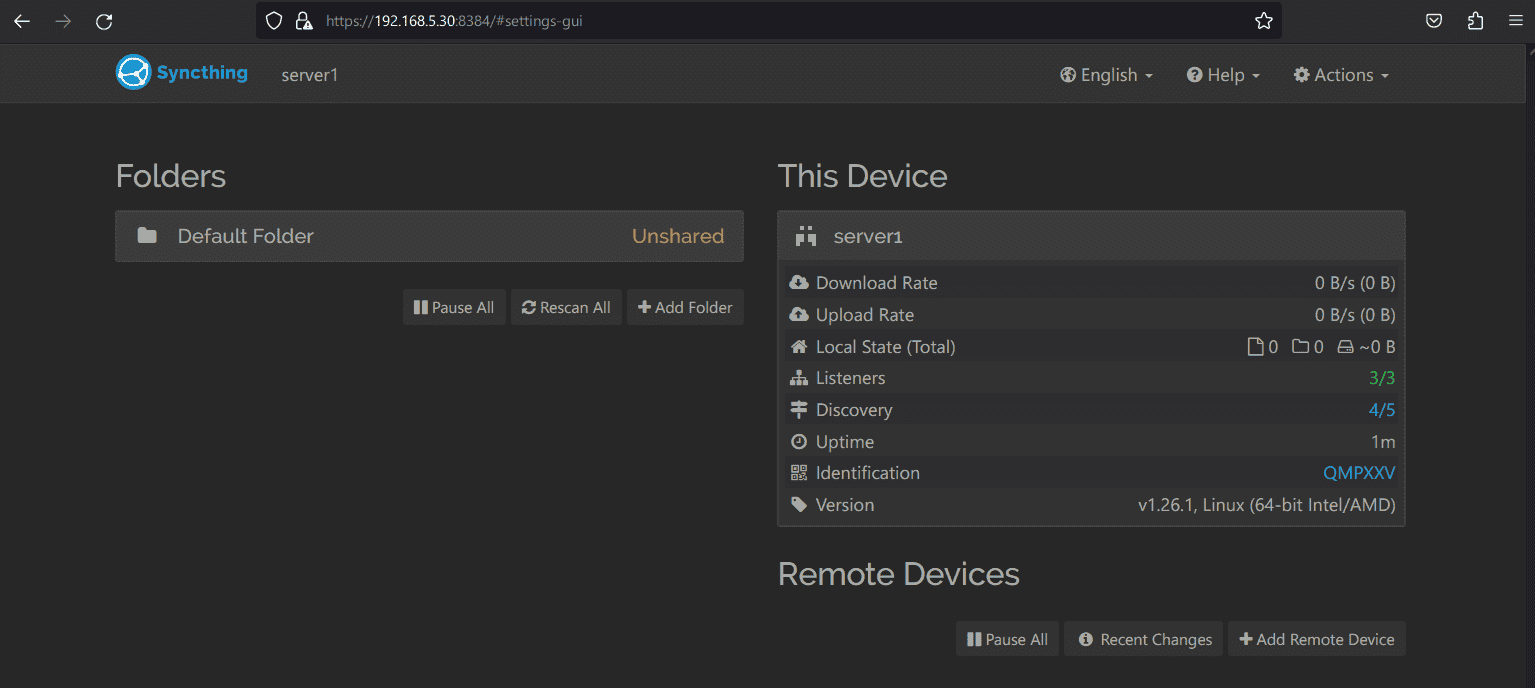
Task: Click the 4/5 discovery value
Action: [1382, 410]
